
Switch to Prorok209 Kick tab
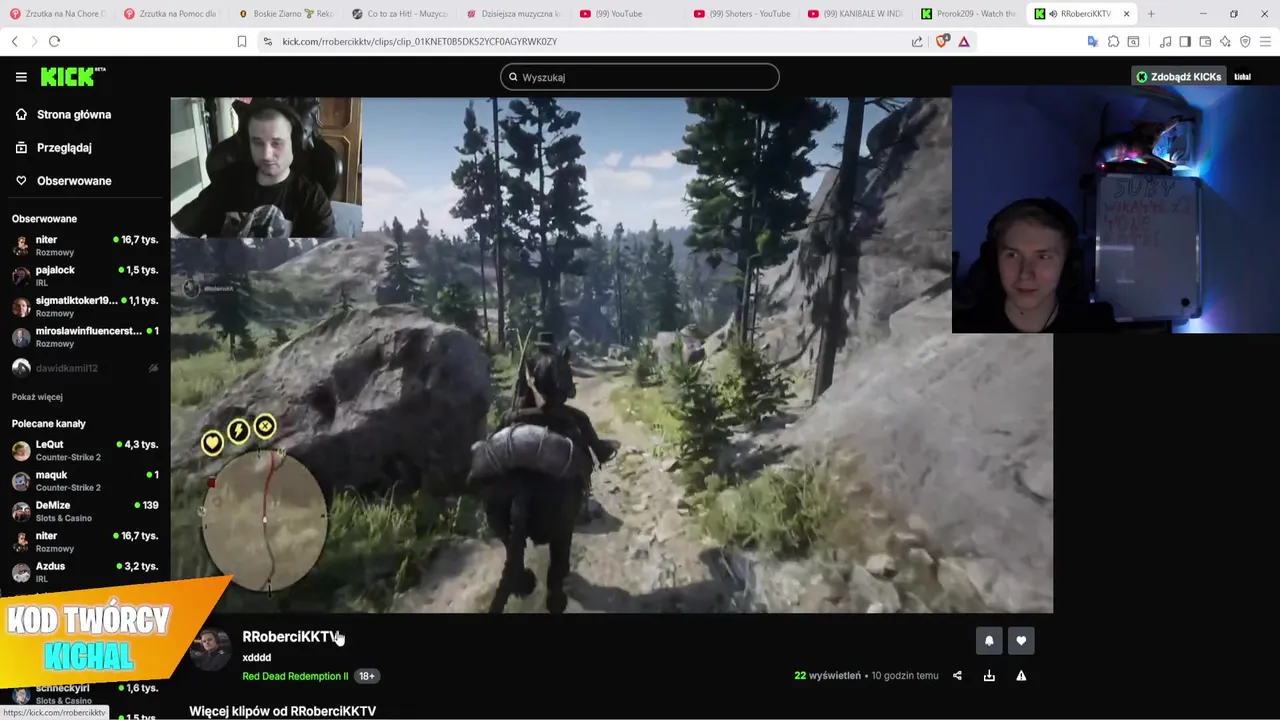click(x=970, y=14)
